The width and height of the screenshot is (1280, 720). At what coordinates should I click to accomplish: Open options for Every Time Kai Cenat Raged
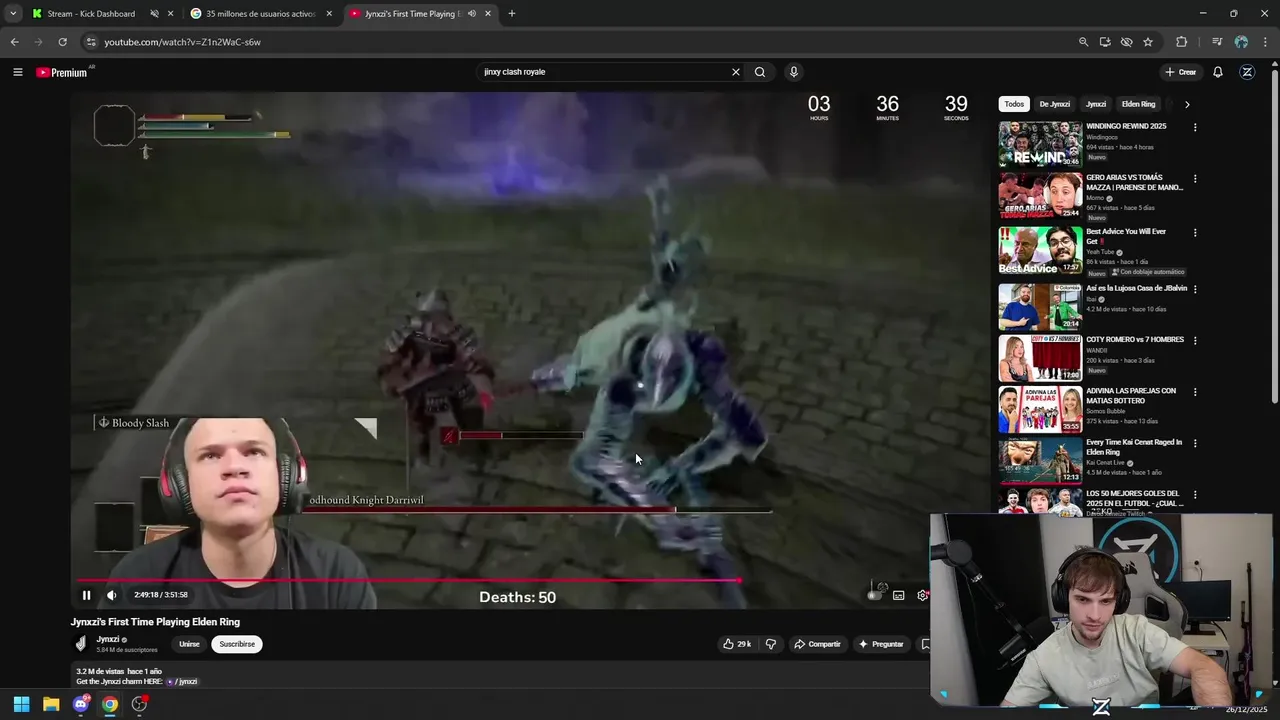[x=1195, y=443]
